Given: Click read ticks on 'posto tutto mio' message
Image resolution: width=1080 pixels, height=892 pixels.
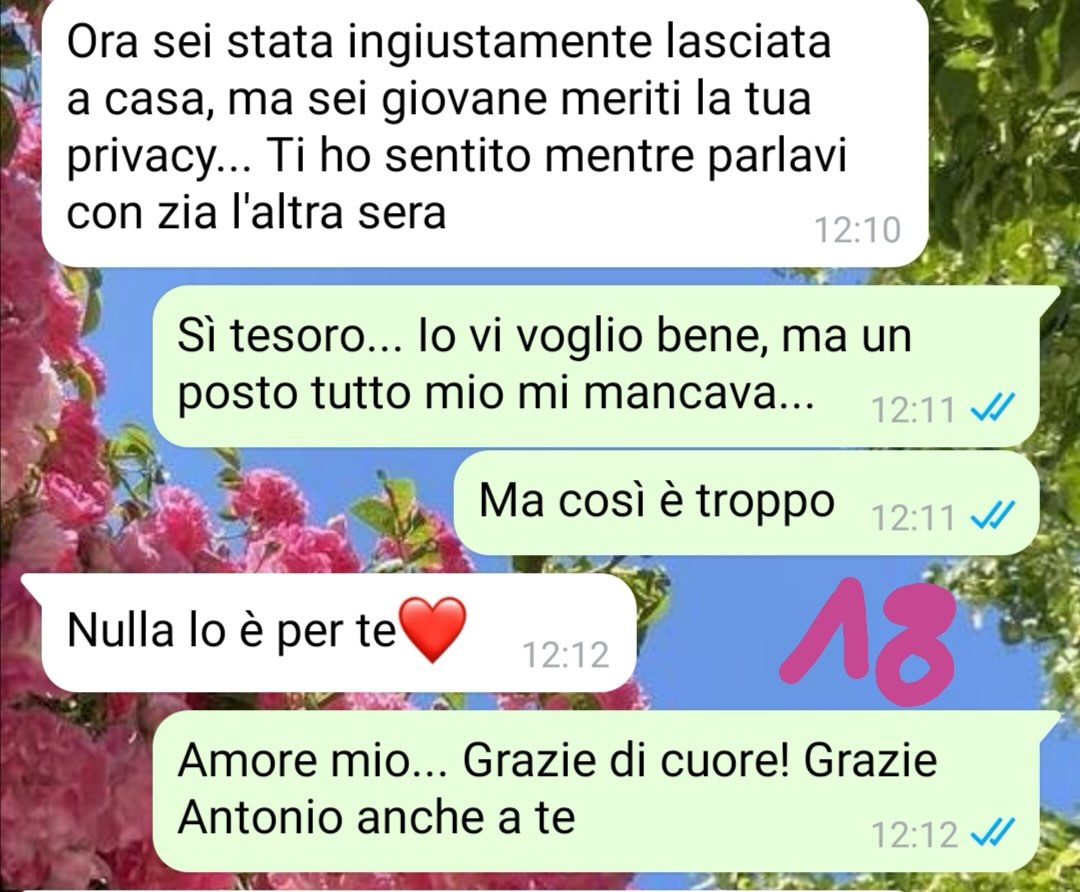Looking at the screenshot, I should 991,411.
